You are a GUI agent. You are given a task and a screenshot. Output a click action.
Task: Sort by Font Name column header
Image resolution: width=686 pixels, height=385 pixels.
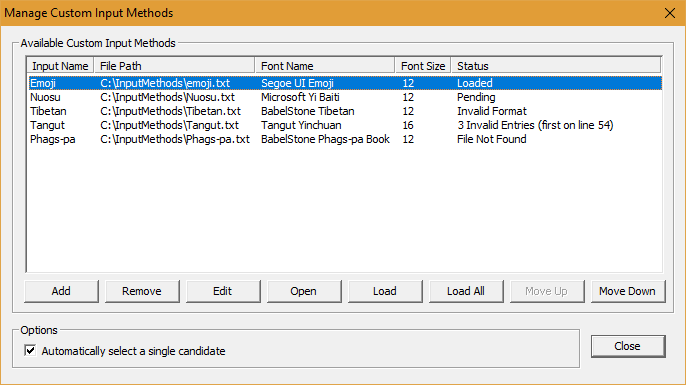325,66
